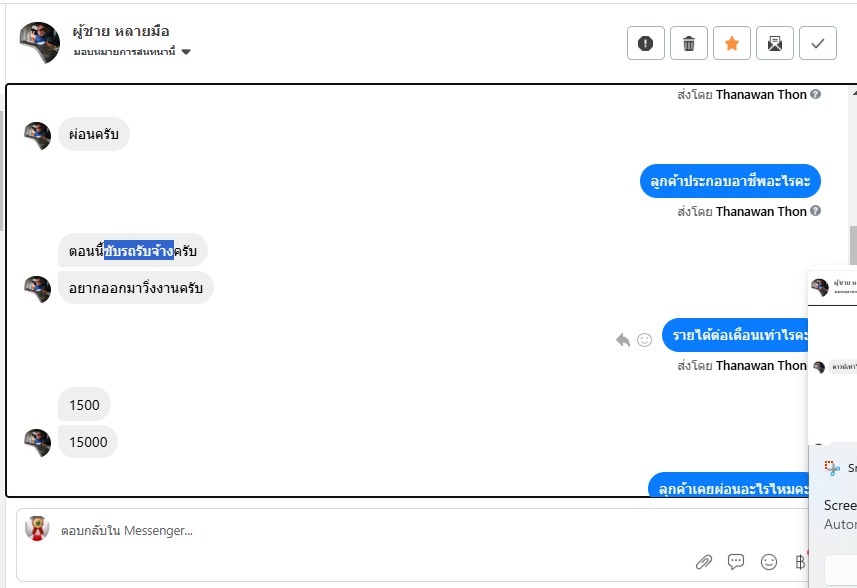This screenshot has height=588, width=857.
Task: Click sender name Thanawan Thon under occupation question
Action: pyautogui.click(x=760, y=211)
